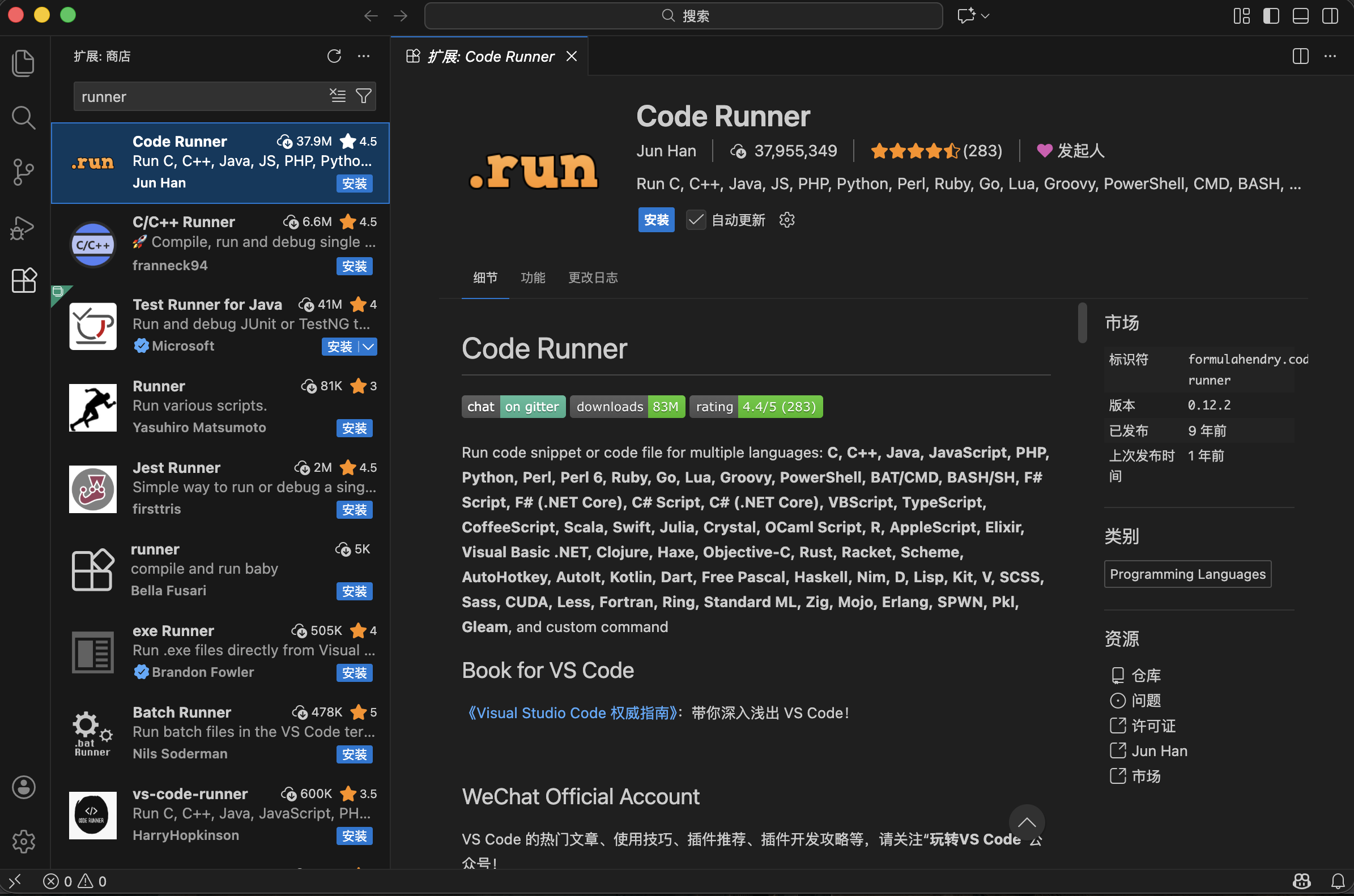
Task: Expand install dropdown for Test Runner for Java
Action: pyautogui.click(x=369, y=347)
